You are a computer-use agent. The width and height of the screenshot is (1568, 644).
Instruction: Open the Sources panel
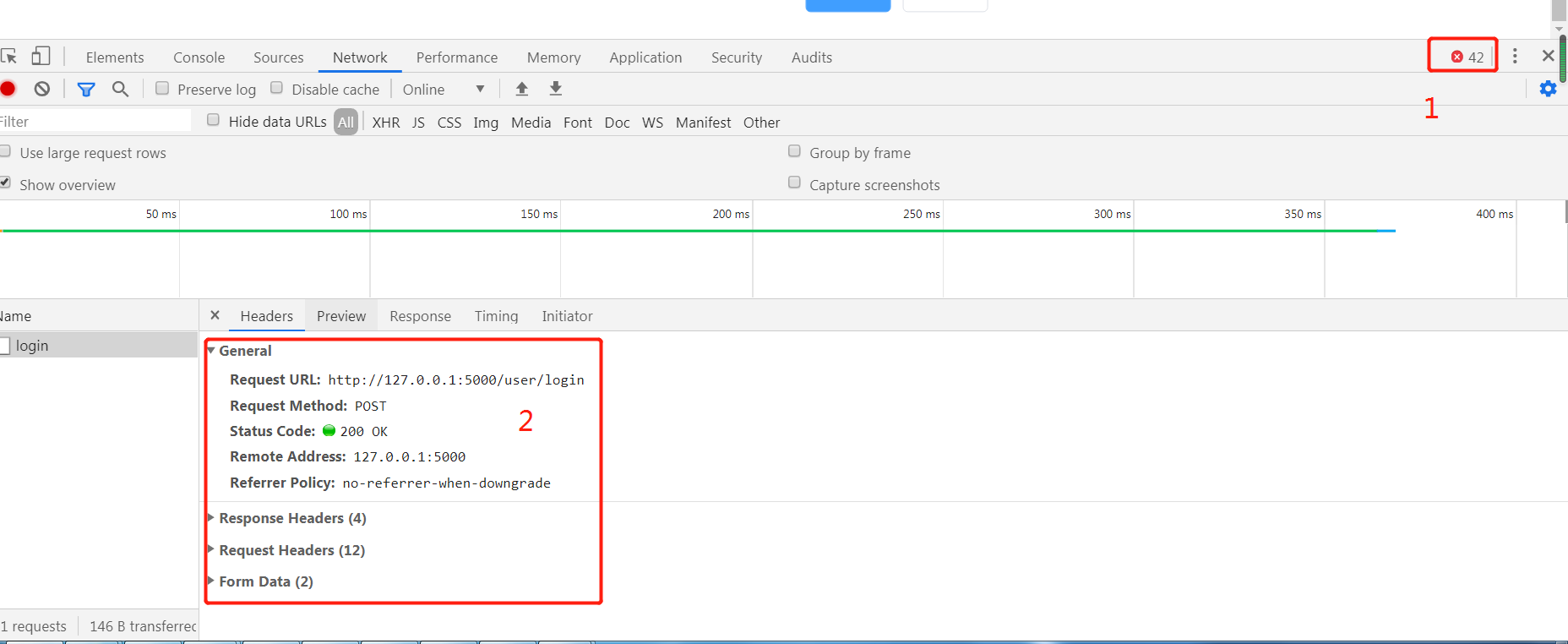(x=279, y=57)
